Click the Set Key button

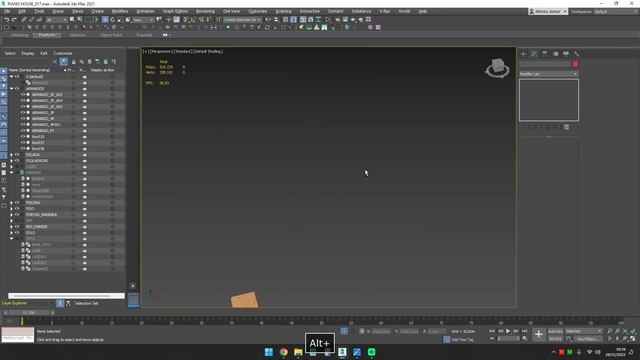pyautogui.click(x=555, y=339)
